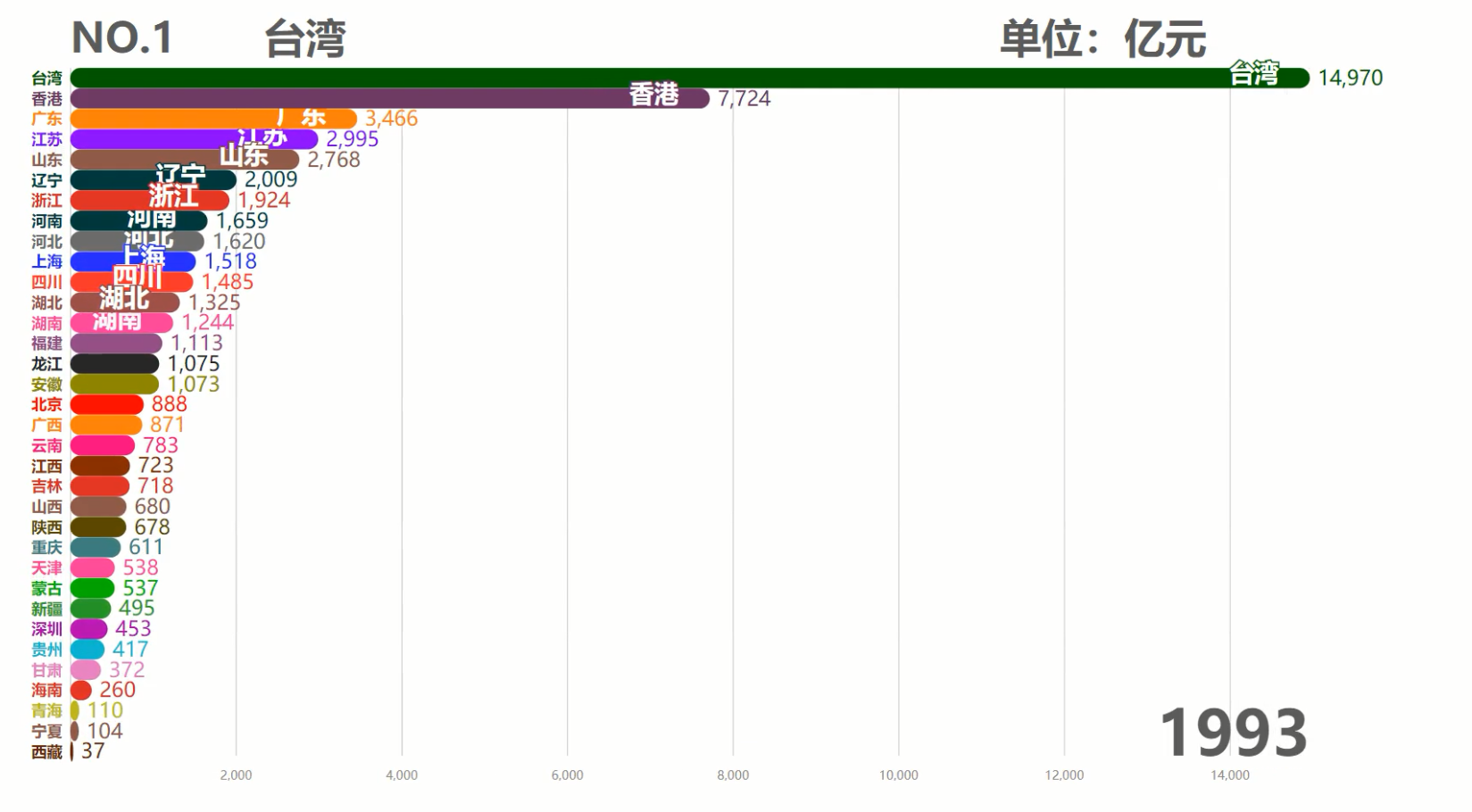Select the value "2,995"
Image resolution: width=1472 pixels, height=812 pixels.
pyautogui.click(x=352, y=139)
